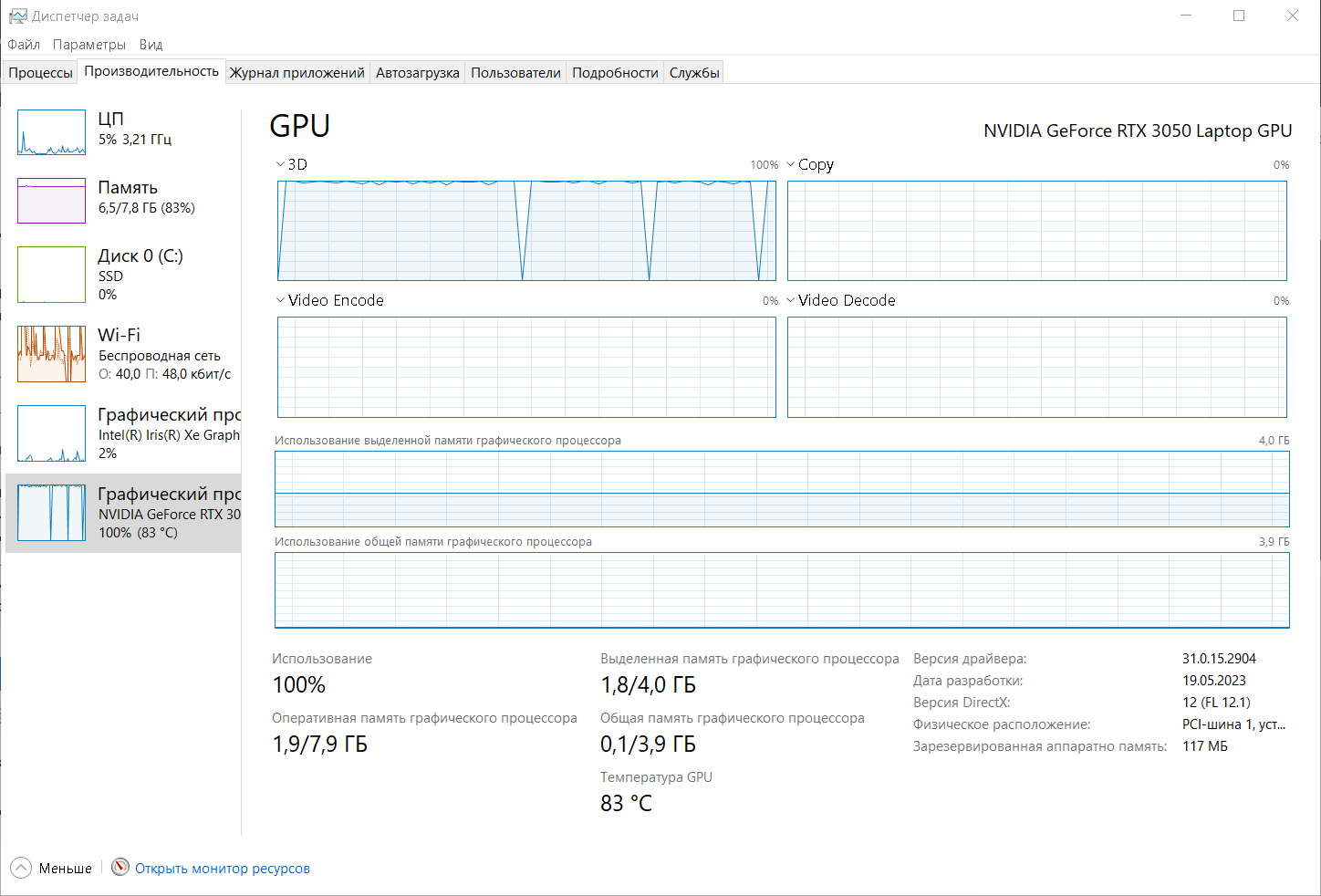Screen dimensions: 1321x896
Task: Click GPU memory value '1,9/7,9 ГБ'
Action: [x=320, y=744]
